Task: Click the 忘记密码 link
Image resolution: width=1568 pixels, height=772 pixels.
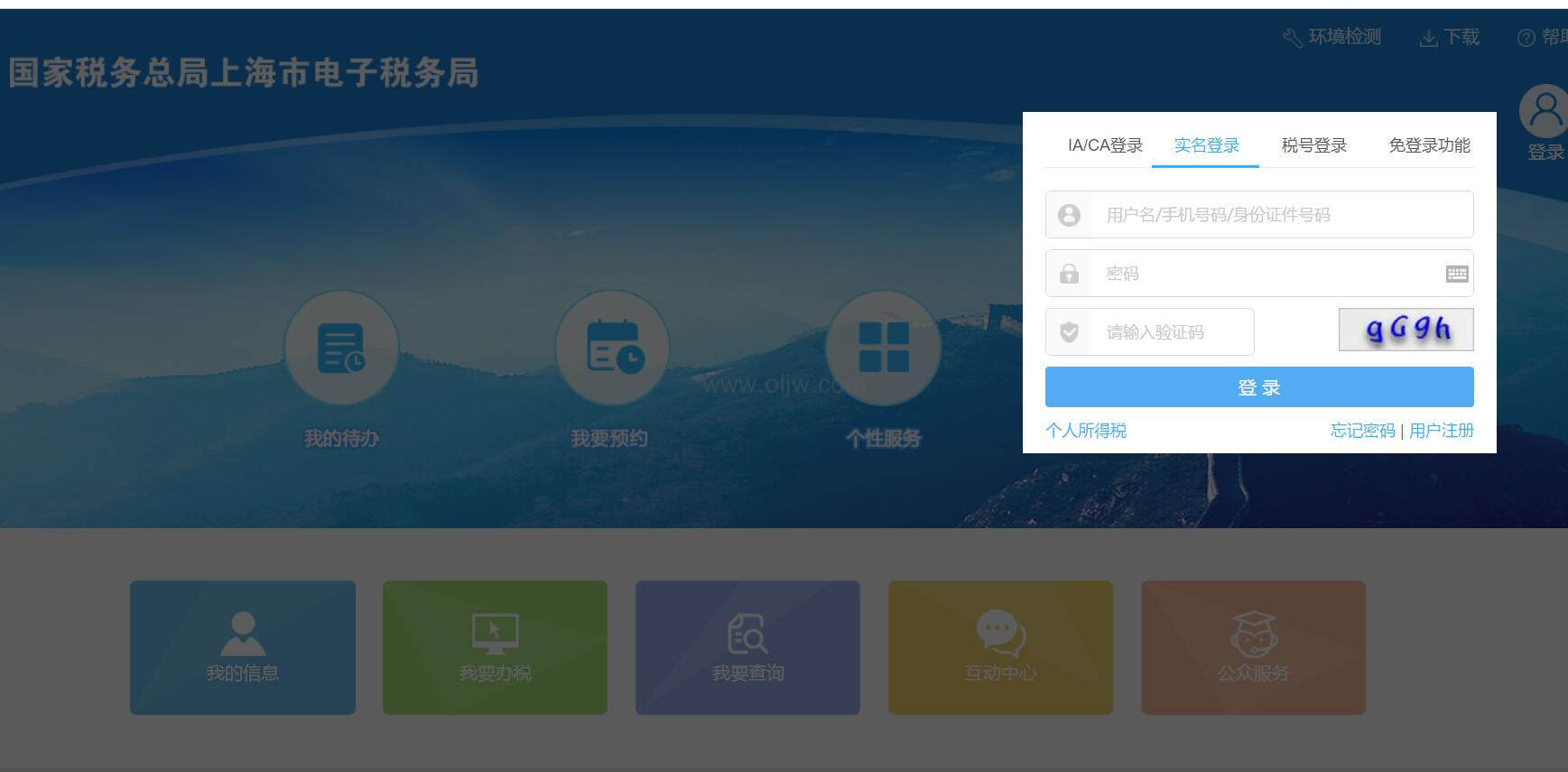Action: tap(1362, 431)
